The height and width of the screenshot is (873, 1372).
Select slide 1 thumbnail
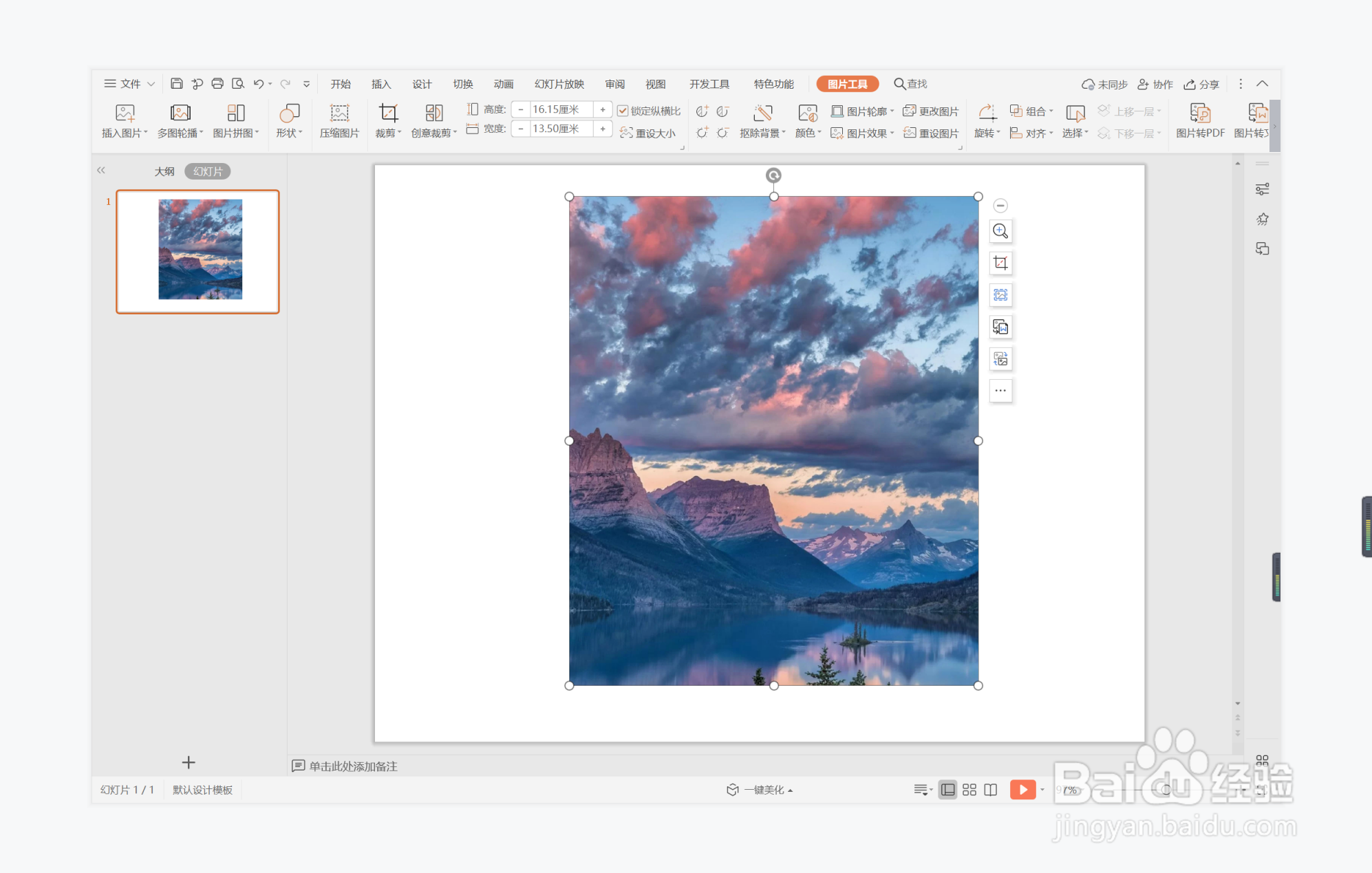click(198, 252)
